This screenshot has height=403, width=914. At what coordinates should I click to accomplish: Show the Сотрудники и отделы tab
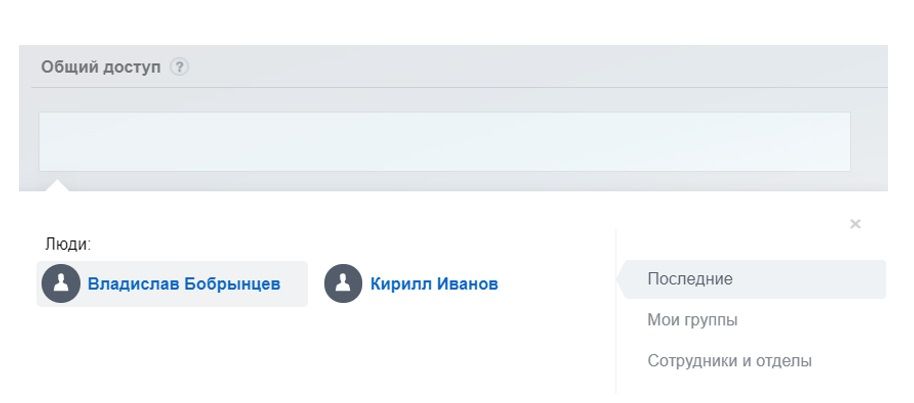729,361
